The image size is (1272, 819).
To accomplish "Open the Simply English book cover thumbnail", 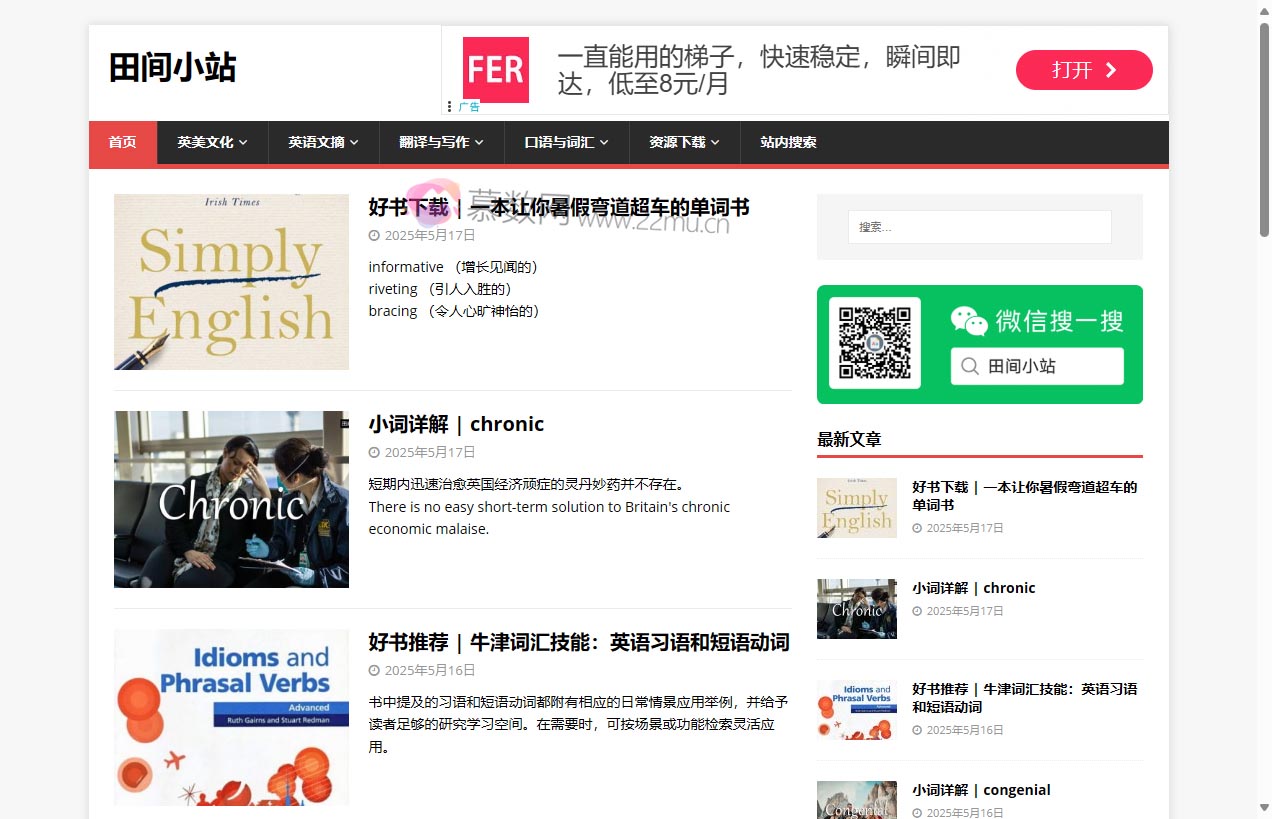I will 231,282.
